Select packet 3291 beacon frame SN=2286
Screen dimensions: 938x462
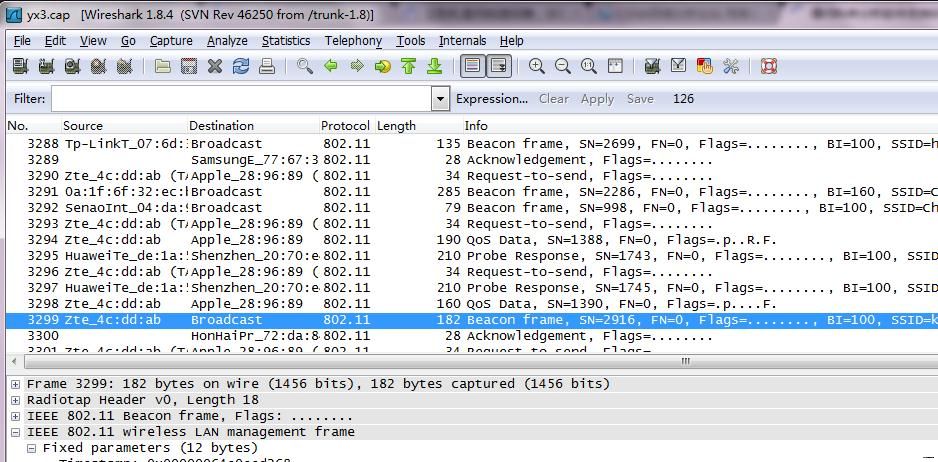point(472,192)
